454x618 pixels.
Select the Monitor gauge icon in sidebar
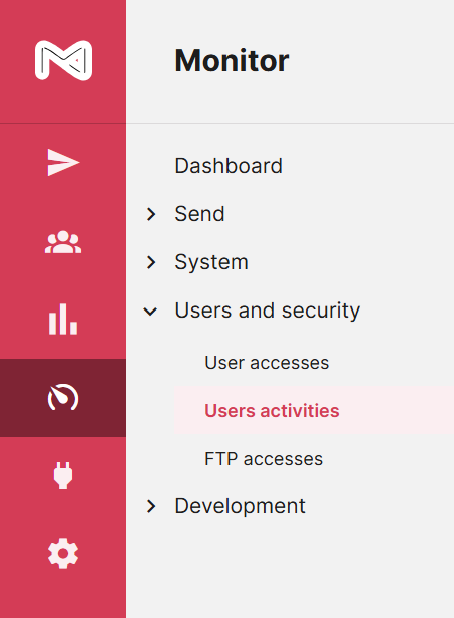click(63, 397)
